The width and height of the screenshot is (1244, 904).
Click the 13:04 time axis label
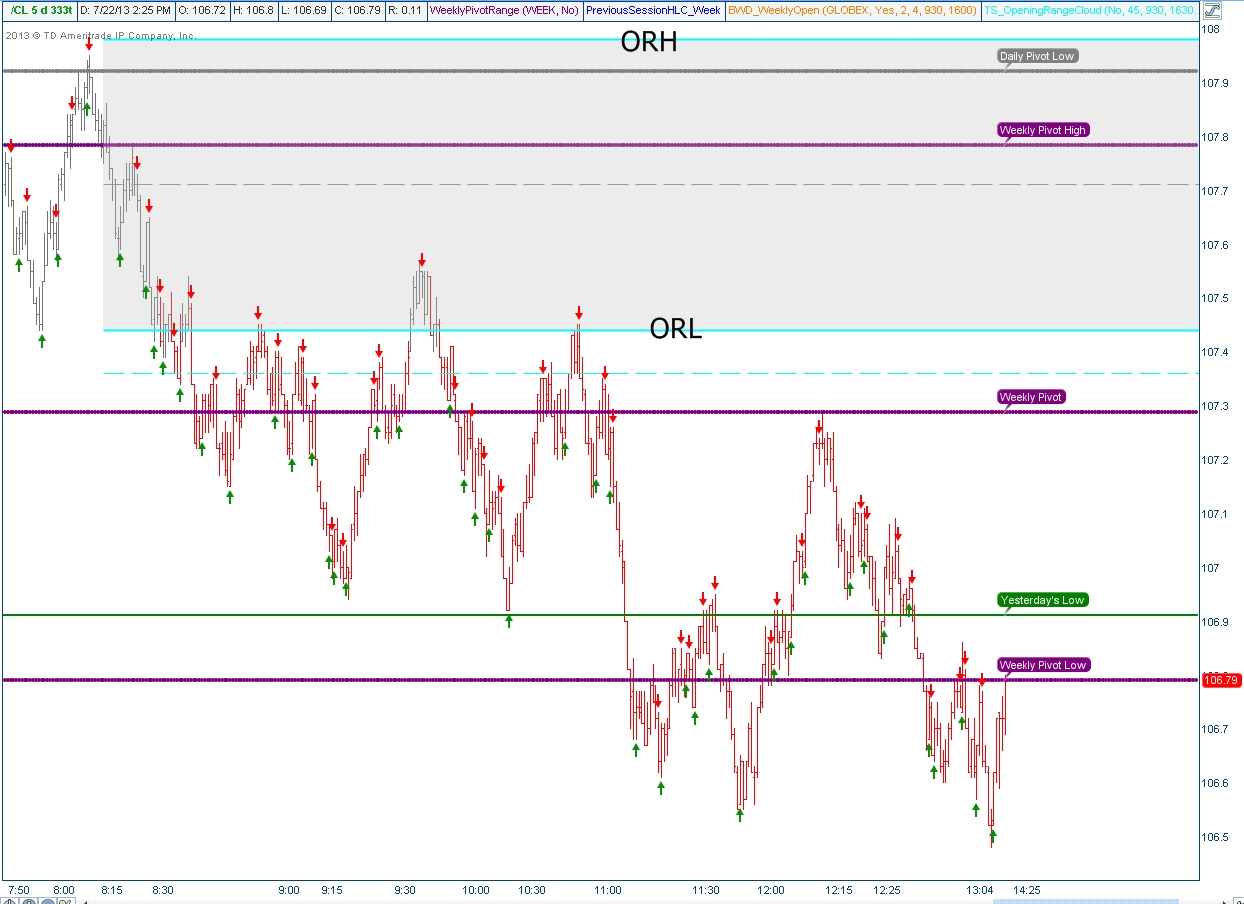[x=980, y=890]
